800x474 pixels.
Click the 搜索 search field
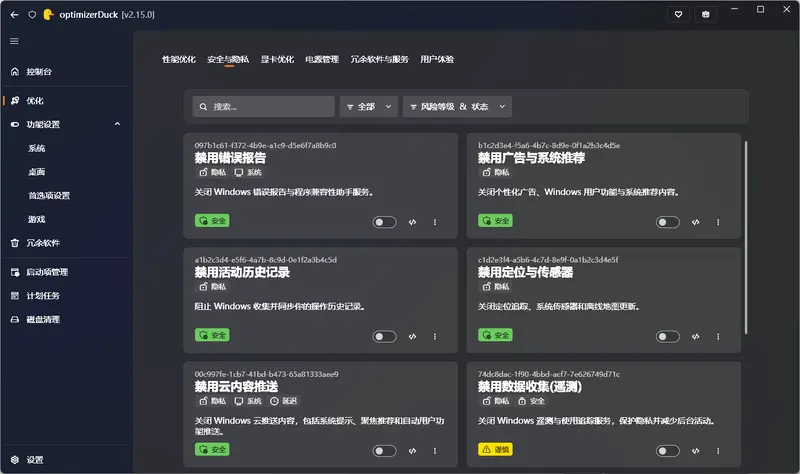[264, 107]
